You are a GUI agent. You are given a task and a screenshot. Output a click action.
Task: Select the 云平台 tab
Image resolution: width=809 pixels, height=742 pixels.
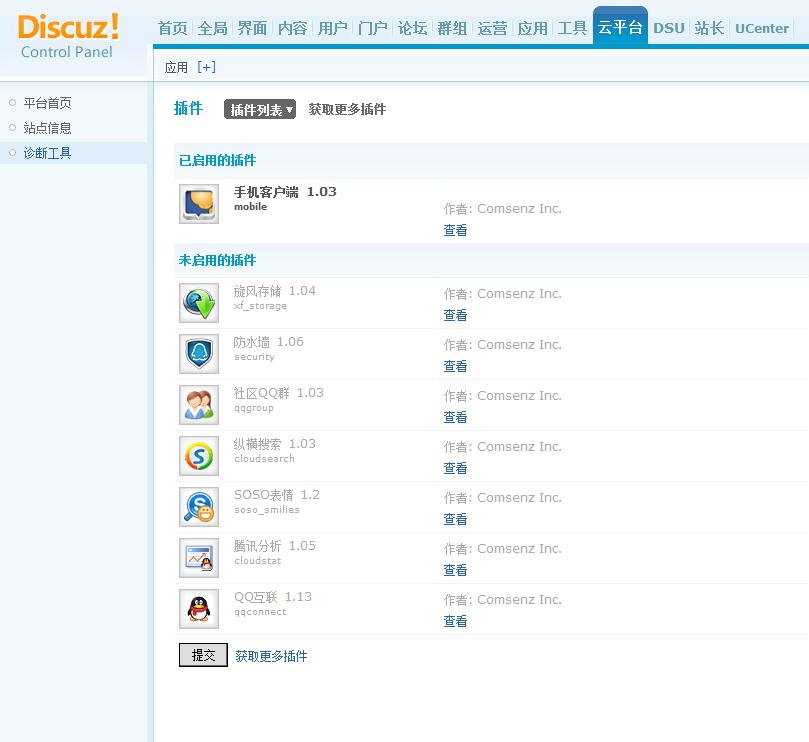coord(620,27)
